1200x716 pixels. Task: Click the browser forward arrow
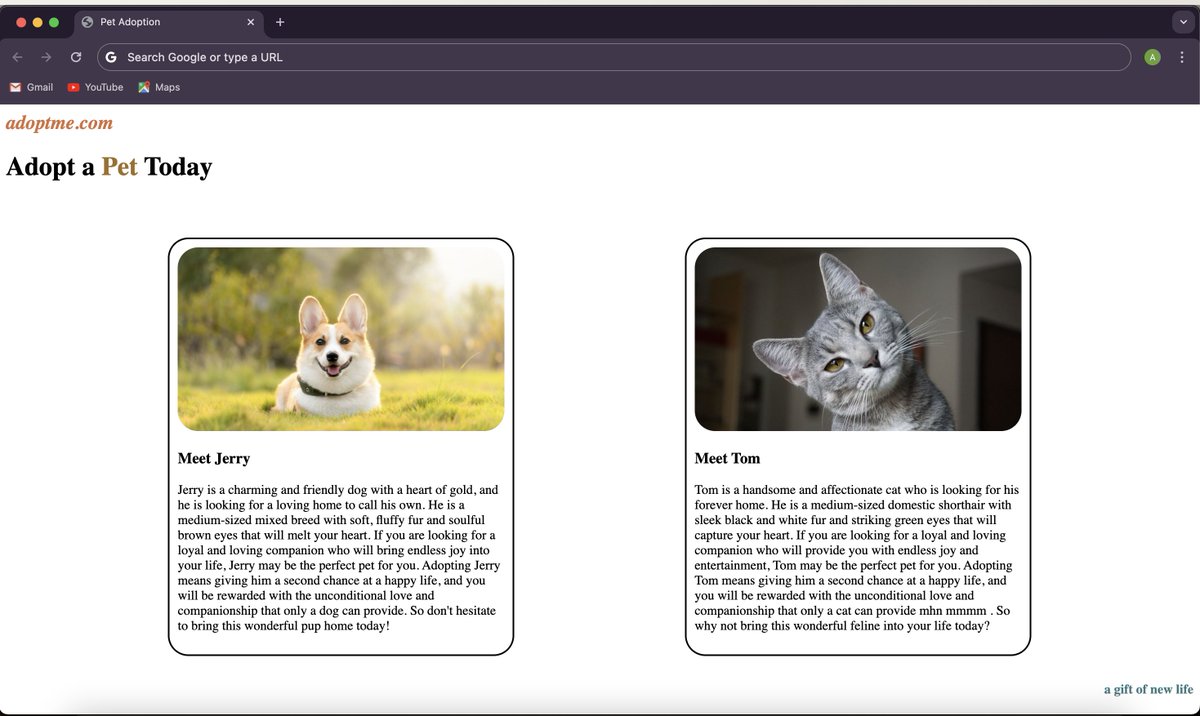46,57
